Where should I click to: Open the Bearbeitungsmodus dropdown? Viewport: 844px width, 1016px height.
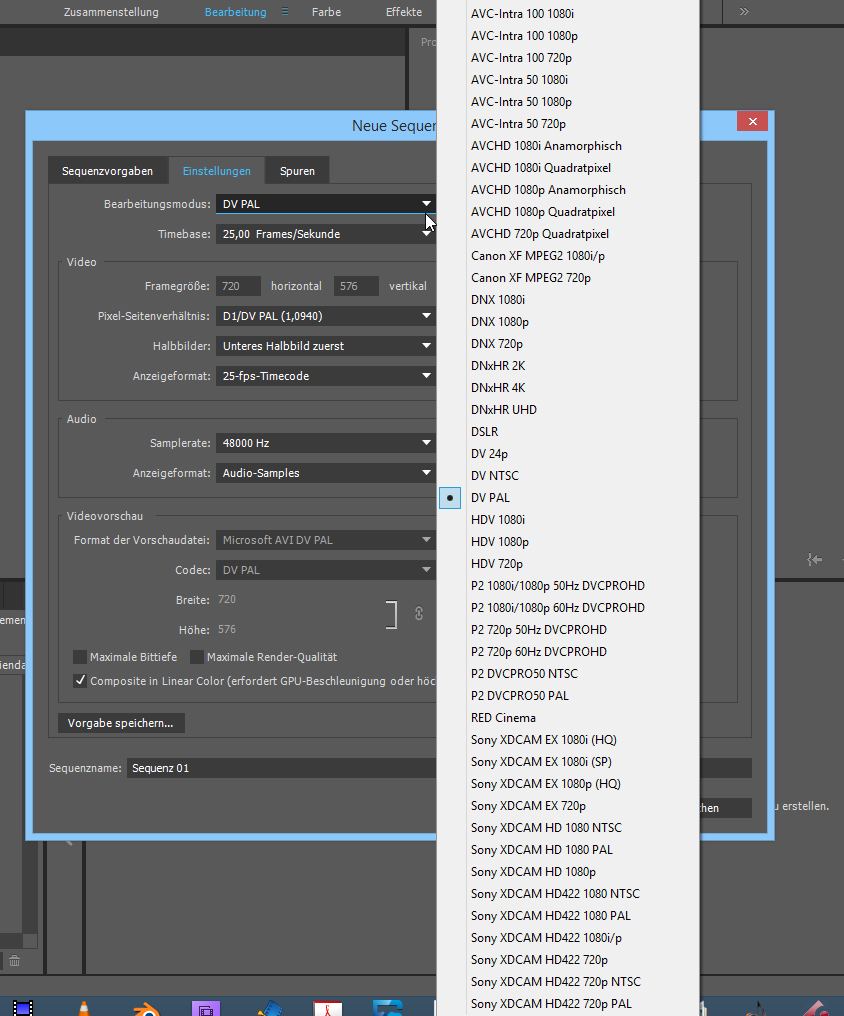pyautogui.click(x=325, y=204)
